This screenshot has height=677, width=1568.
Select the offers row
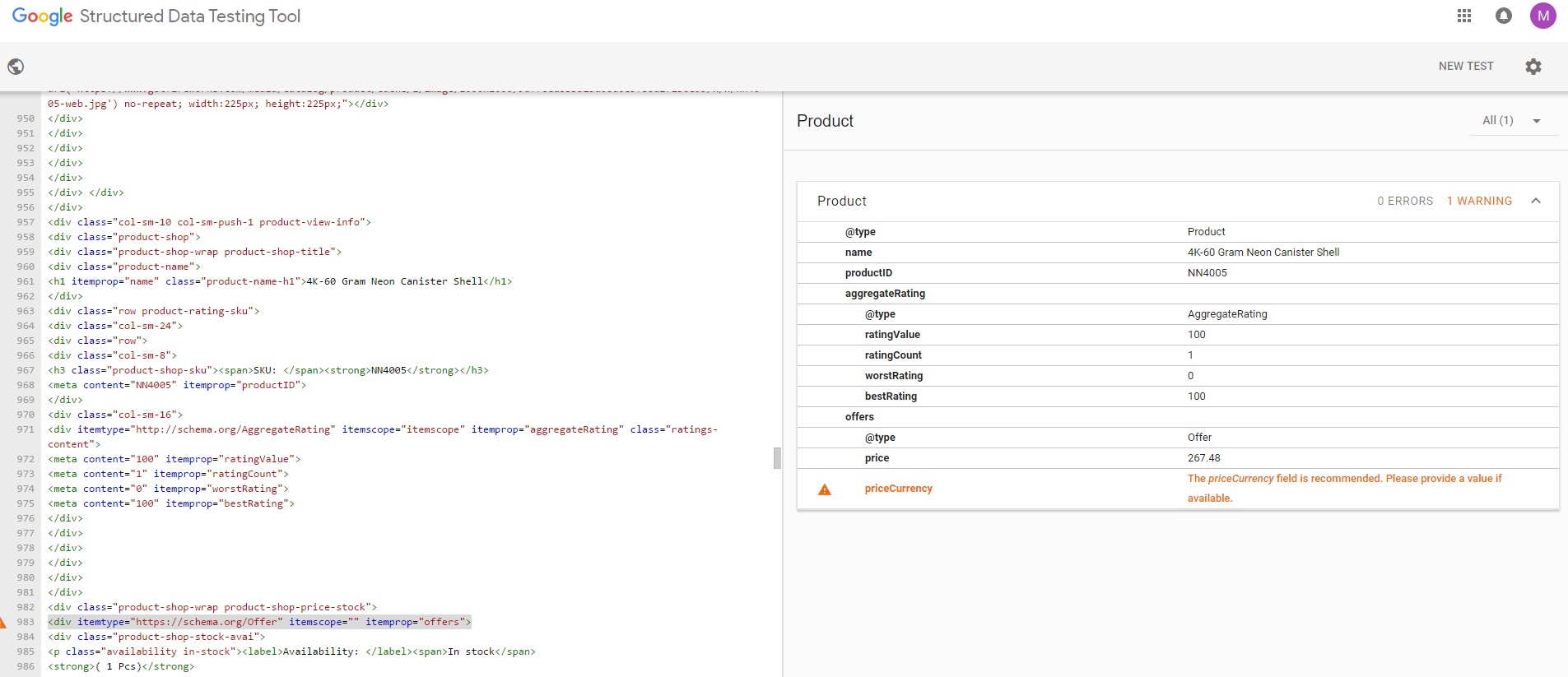(859, 417)
